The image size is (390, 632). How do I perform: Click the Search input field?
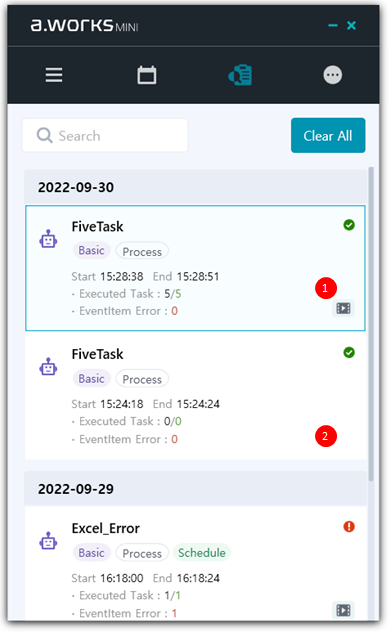tap(105, 135)
